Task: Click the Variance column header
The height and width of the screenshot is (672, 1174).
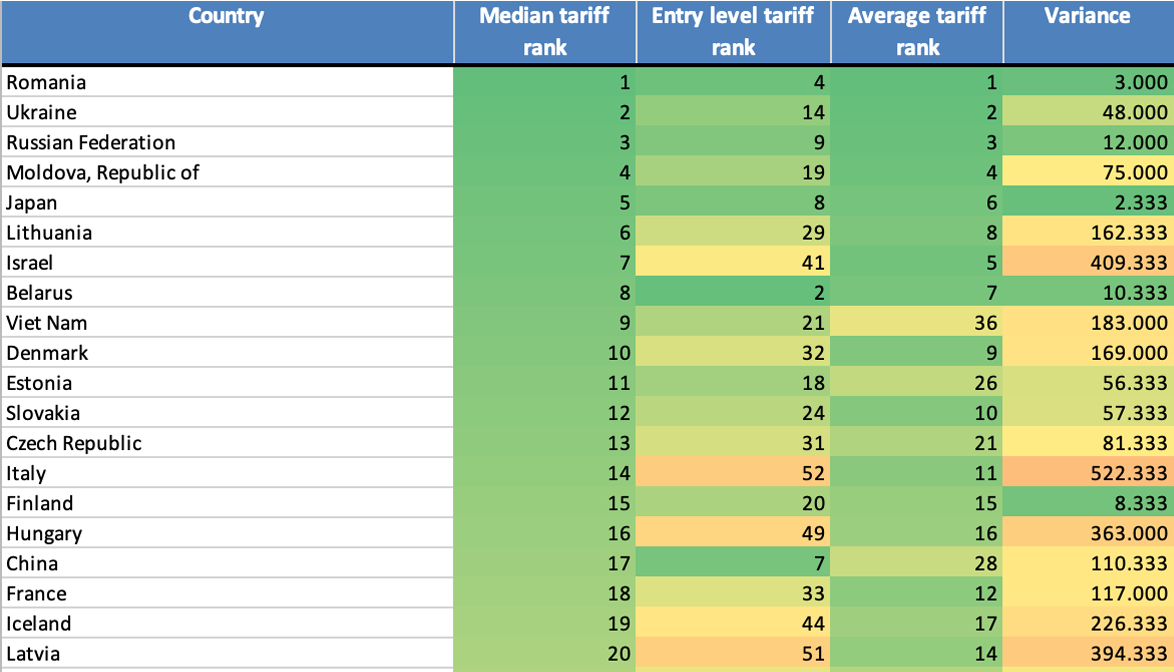Action: pos(1087,16)
